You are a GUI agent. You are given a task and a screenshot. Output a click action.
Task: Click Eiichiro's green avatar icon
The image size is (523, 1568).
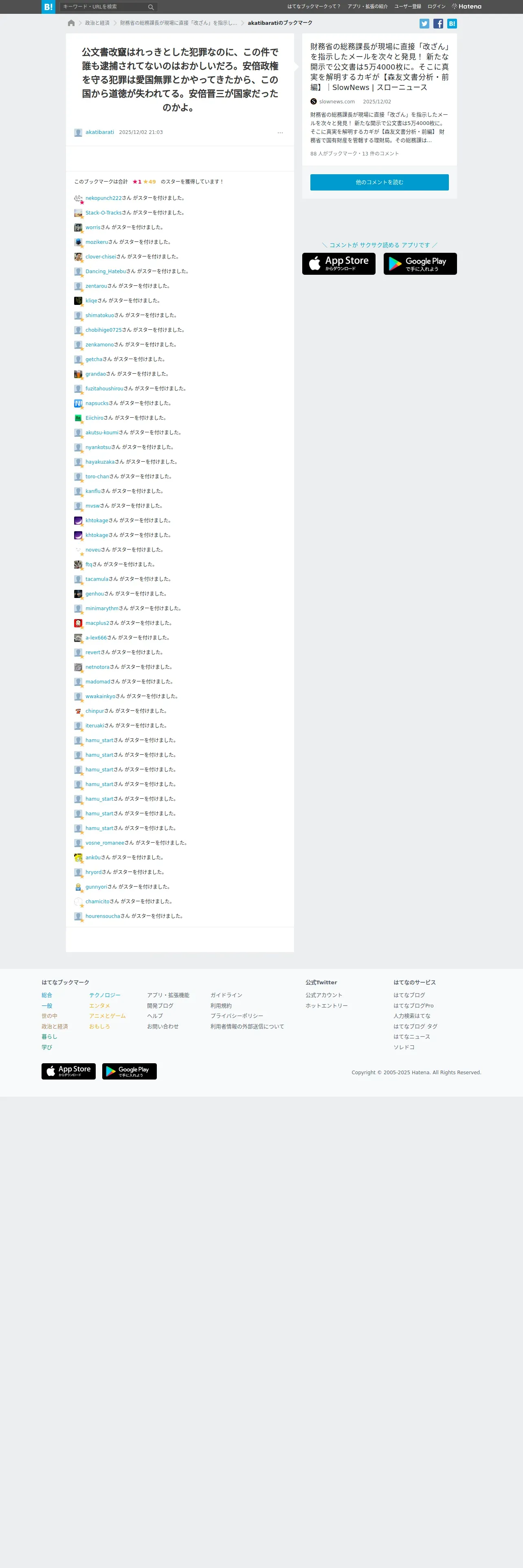click(78, 418)
